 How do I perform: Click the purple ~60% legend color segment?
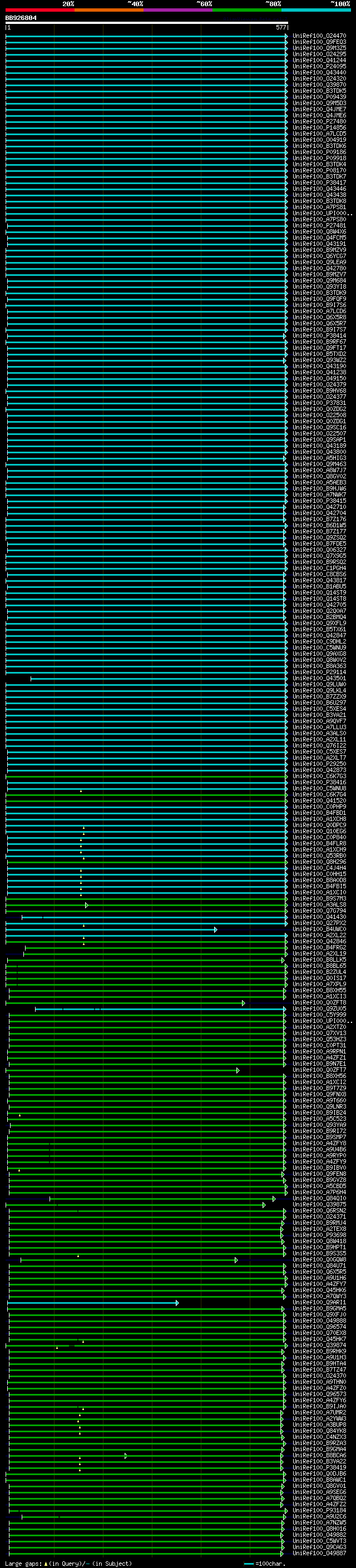177,11
